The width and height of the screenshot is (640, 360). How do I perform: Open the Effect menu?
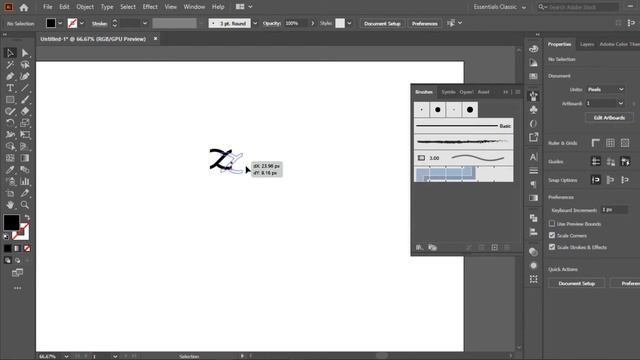click(x=150, y=7)
